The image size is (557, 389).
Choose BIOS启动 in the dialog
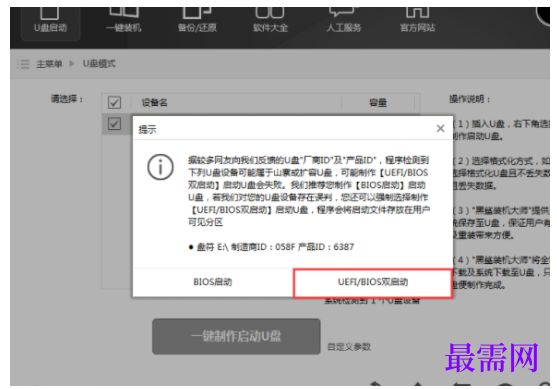[213, 282]
